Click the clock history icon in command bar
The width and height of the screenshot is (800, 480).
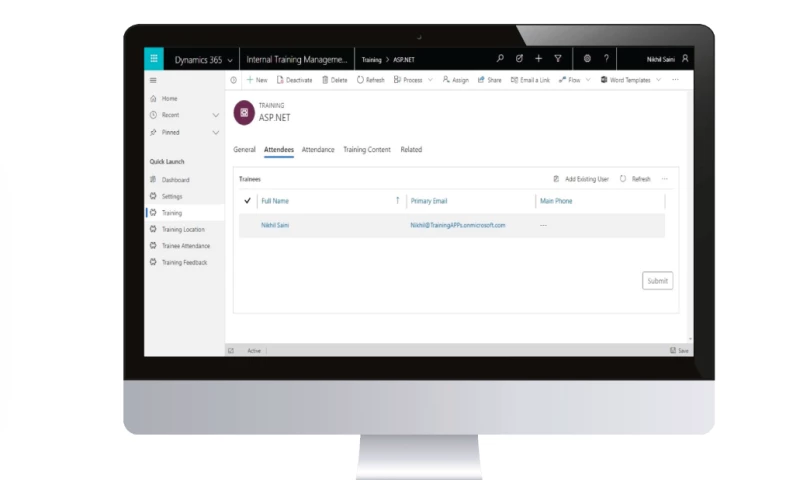coord(234,80)
